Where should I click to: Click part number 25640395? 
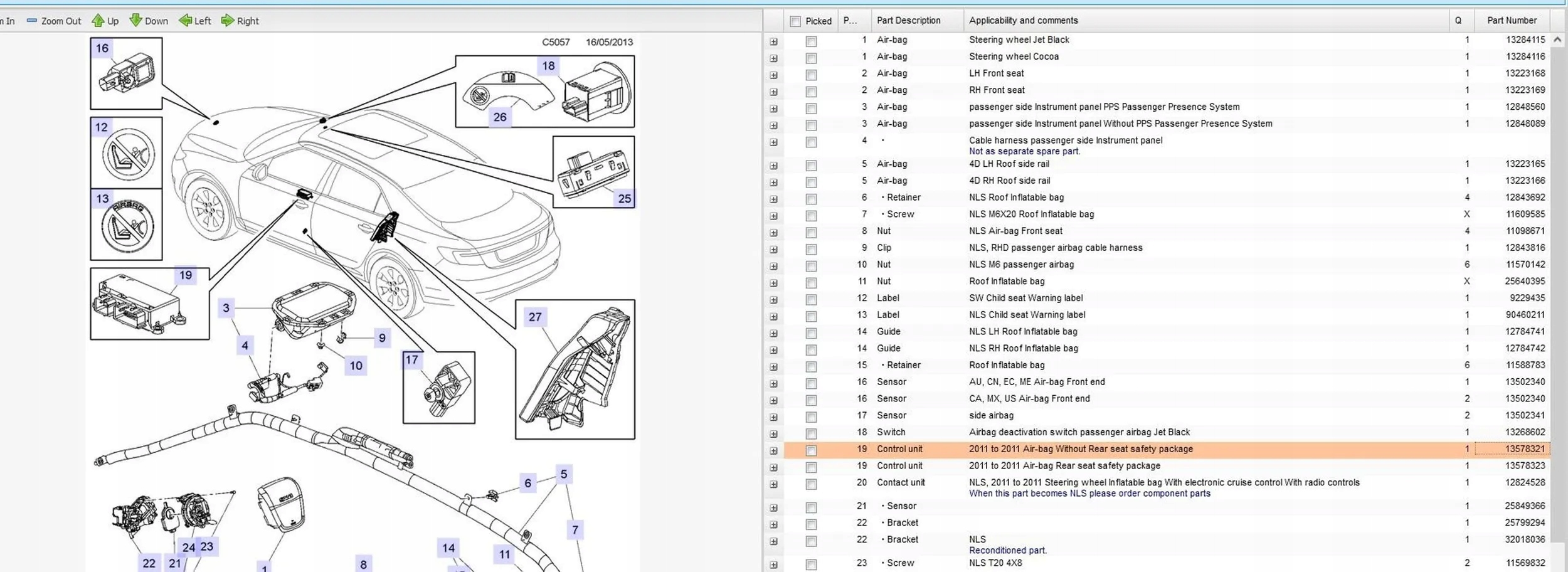[1525, 281]
